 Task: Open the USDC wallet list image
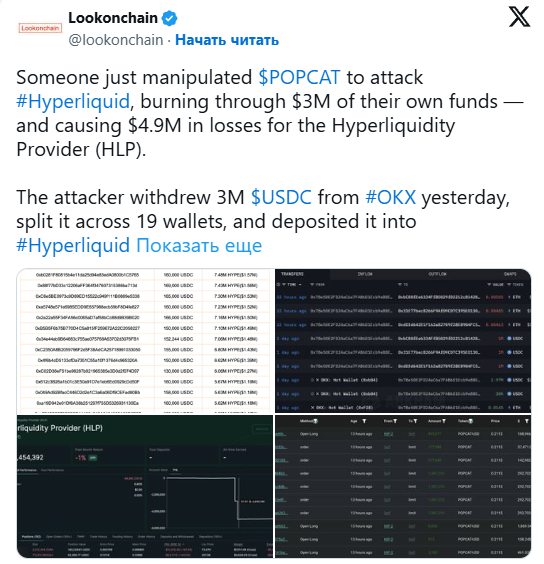[145, 341]
